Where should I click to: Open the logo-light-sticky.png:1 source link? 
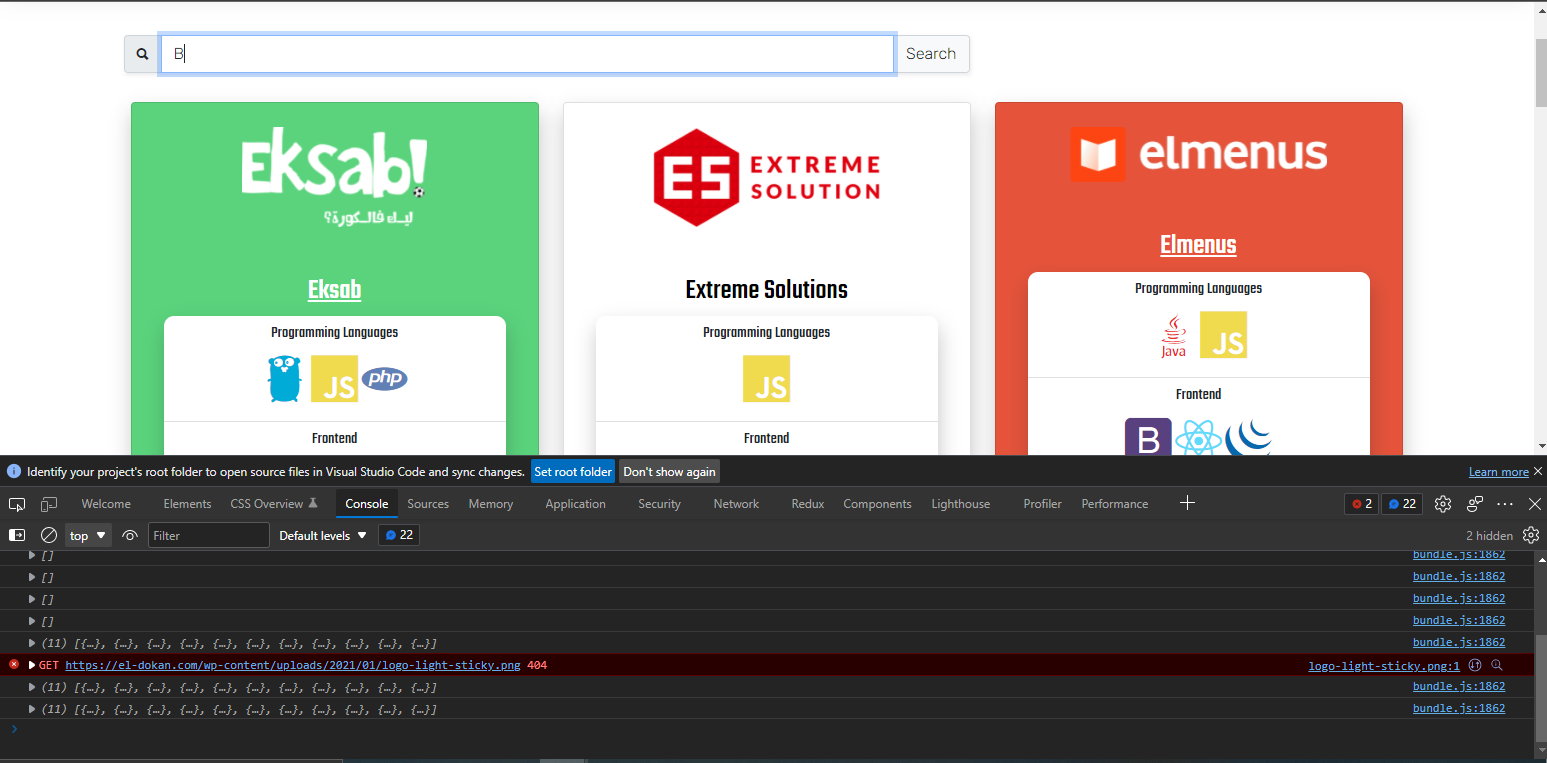[x=1384, y=666]
